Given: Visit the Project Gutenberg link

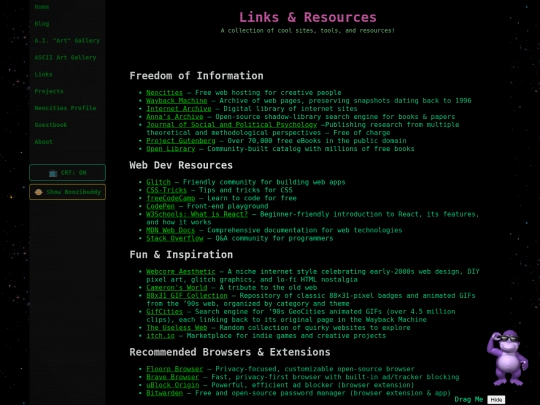Looking at the screenshot, I should 181,141.
